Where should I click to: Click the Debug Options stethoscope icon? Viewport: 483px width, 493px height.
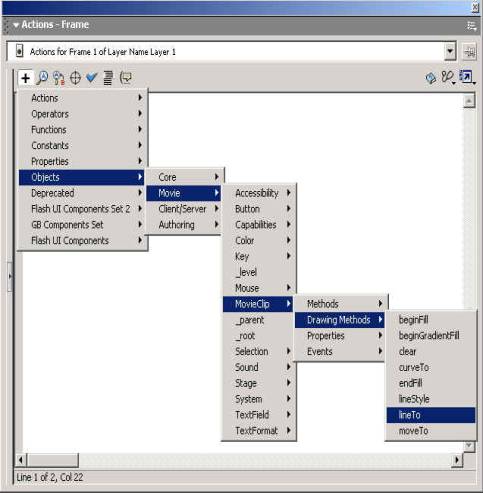click(448, 77)
